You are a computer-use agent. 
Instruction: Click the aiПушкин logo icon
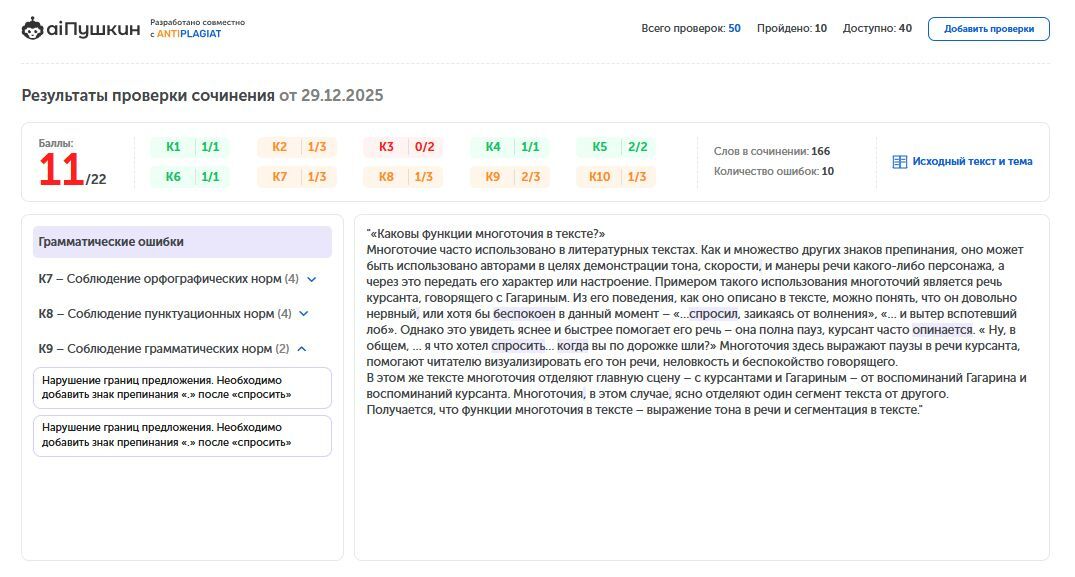coord(32,29)
